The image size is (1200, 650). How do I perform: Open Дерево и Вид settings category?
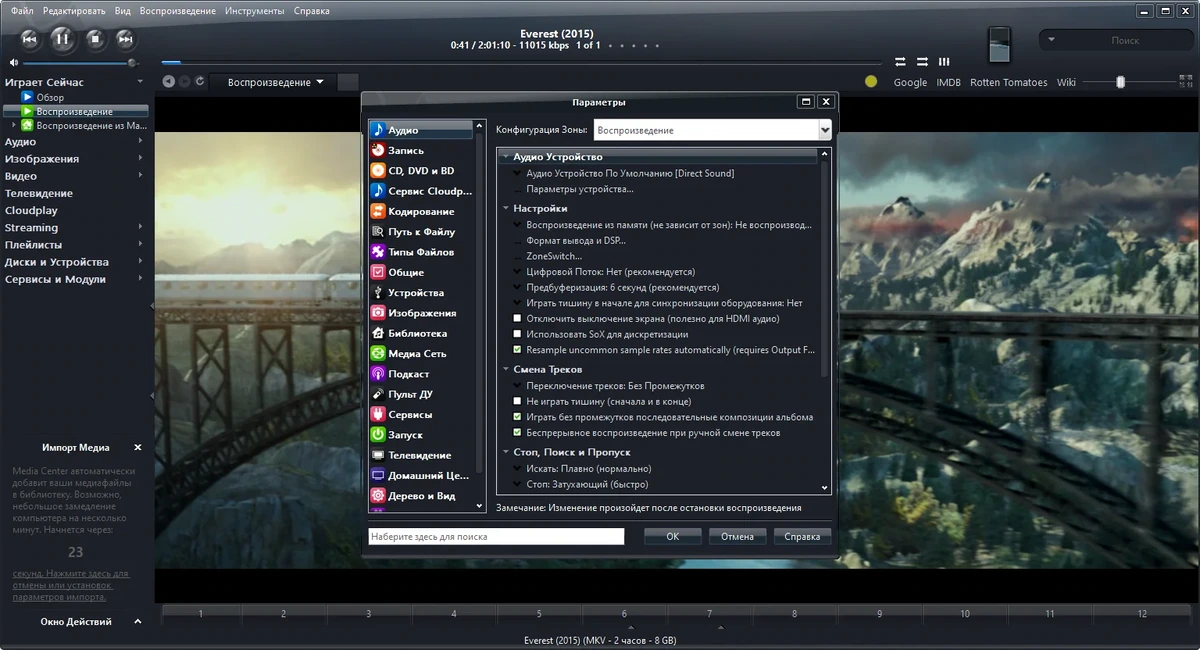click(x=421, y=496)
